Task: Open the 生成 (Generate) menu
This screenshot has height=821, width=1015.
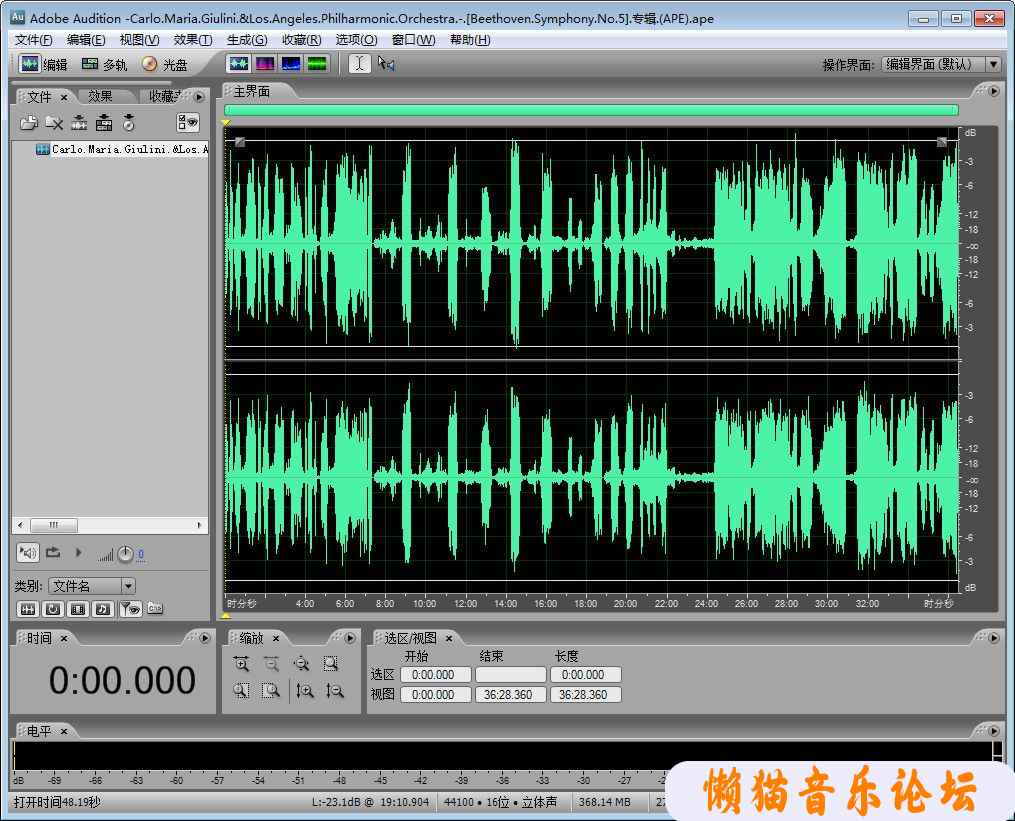Action: point(247,40)
